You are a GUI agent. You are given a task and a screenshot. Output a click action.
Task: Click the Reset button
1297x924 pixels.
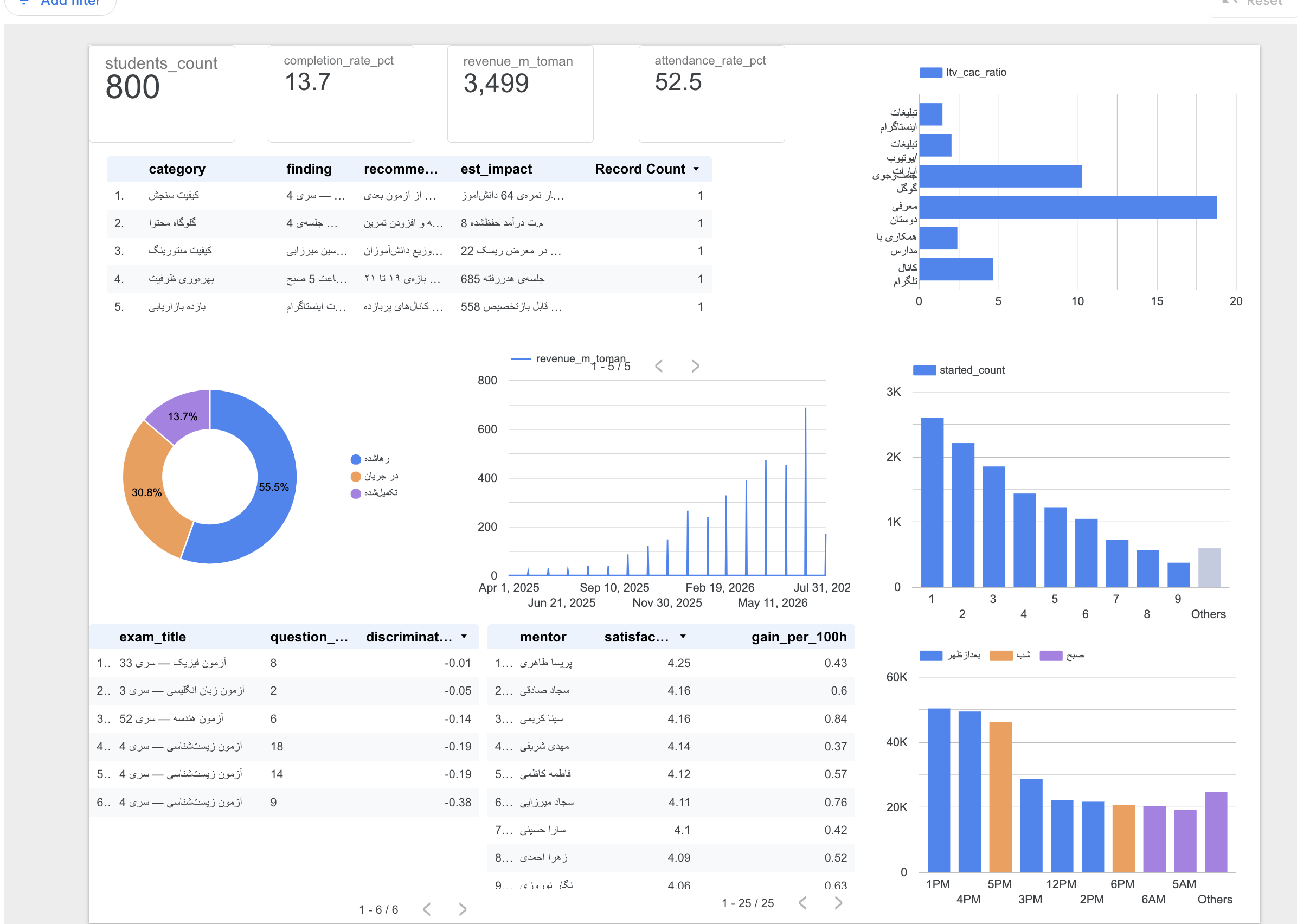pyautogui.click(x=1253, y=4)
